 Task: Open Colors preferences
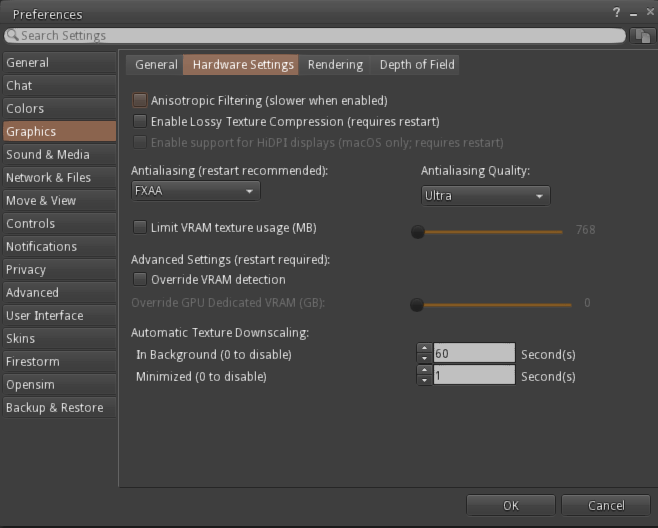pos(60,109)
